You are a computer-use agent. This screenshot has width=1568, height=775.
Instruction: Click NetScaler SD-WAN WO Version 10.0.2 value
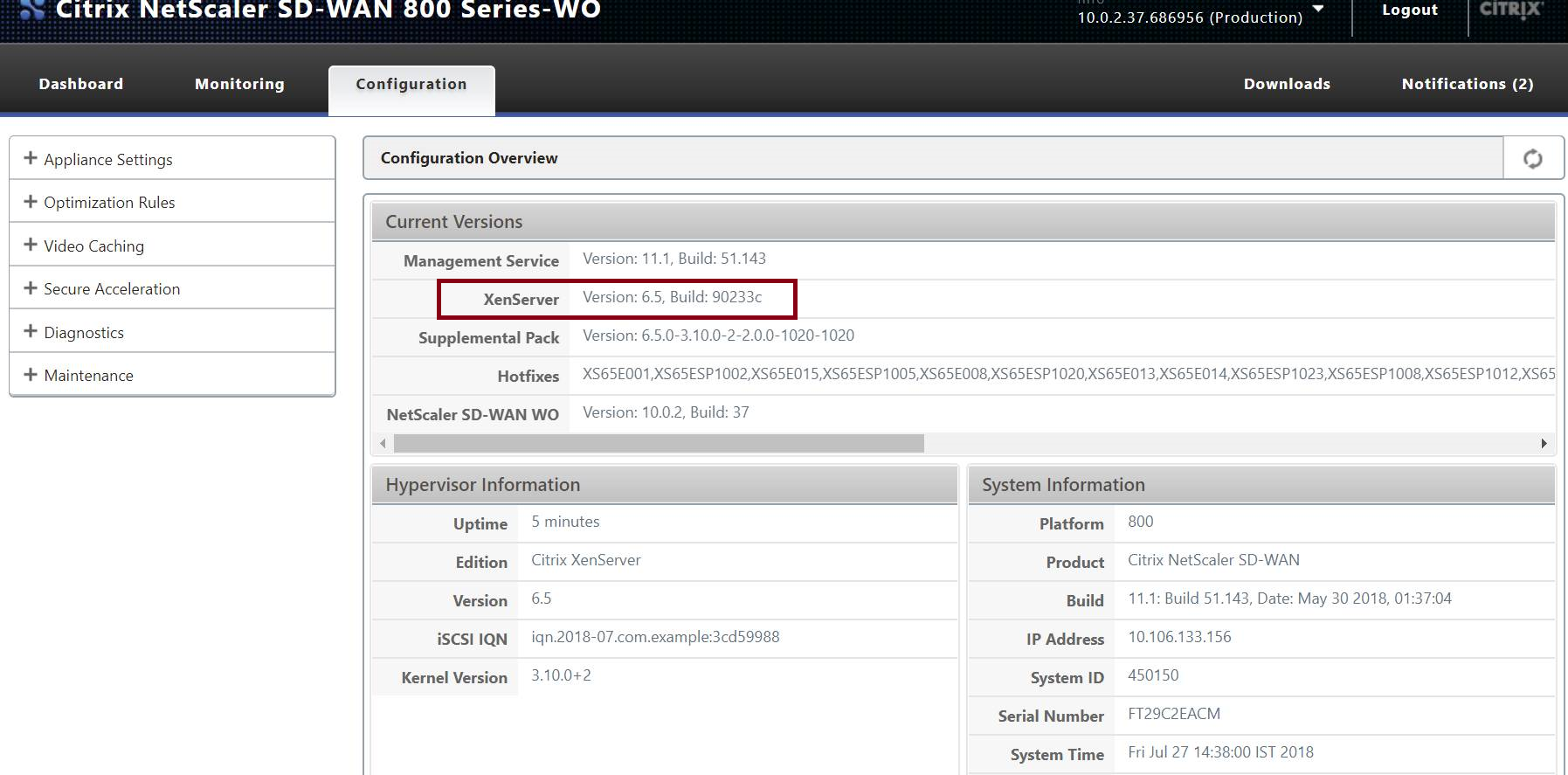click(666, 412)
